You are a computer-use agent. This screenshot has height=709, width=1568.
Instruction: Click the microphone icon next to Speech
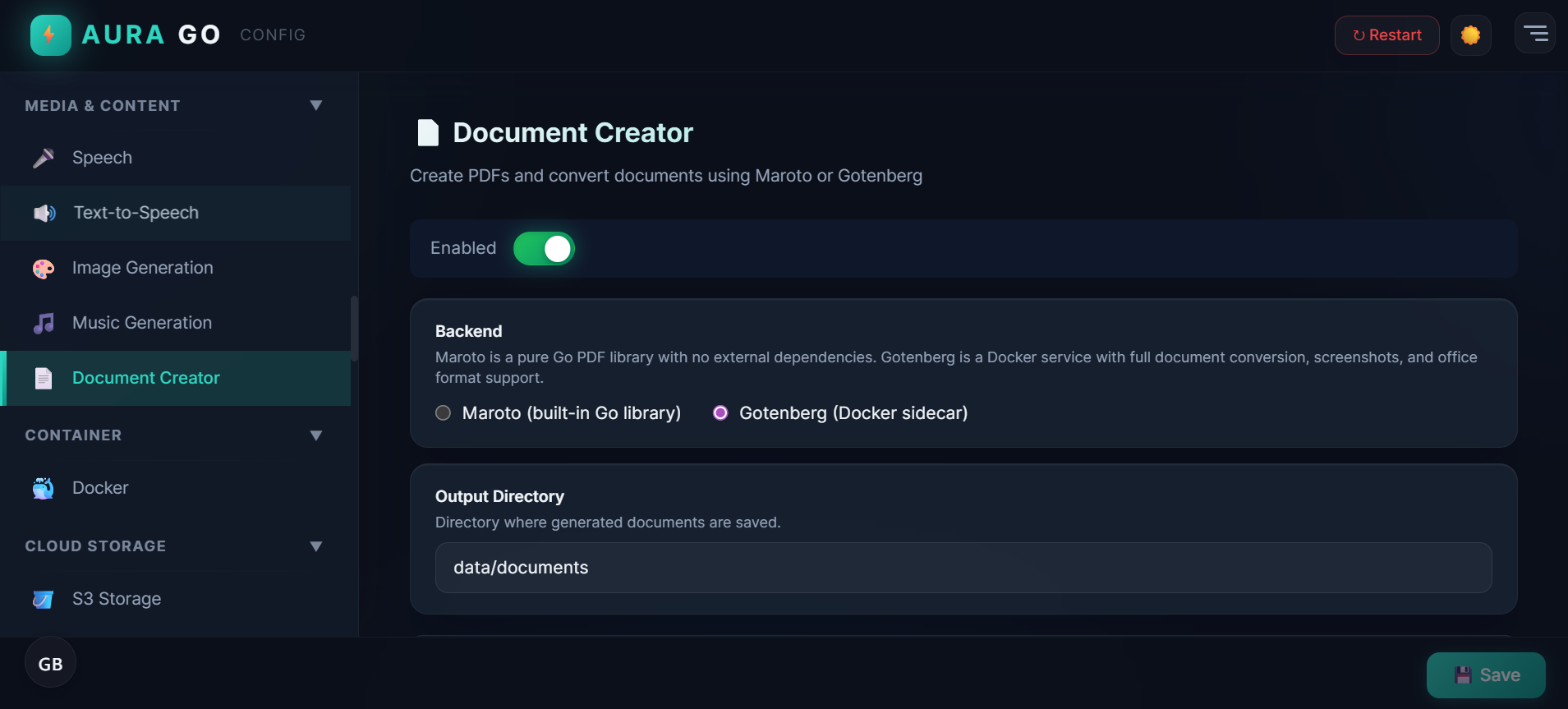(44, 158)
